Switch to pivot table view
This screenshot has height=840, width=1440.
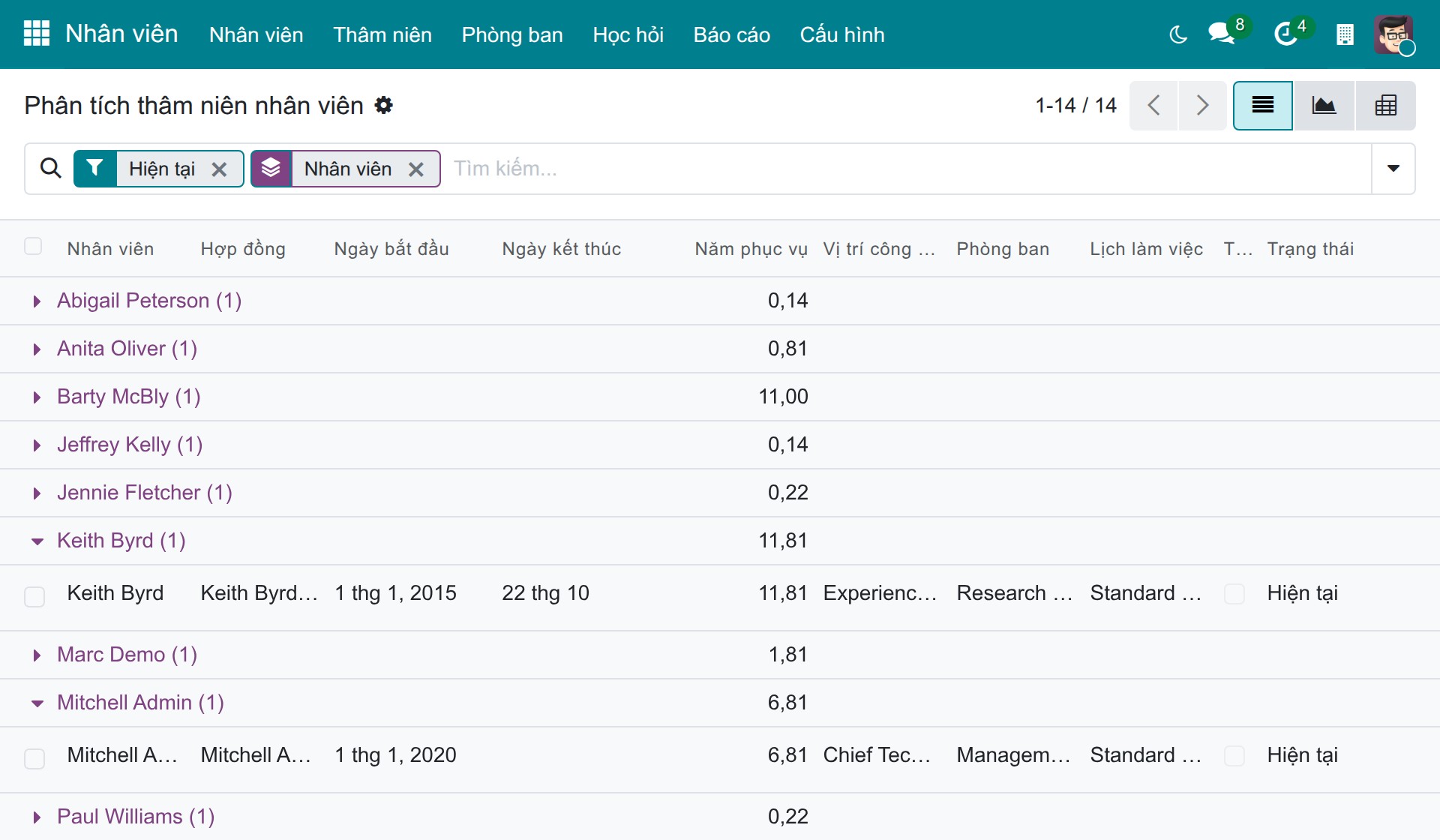coord(1385,106)
